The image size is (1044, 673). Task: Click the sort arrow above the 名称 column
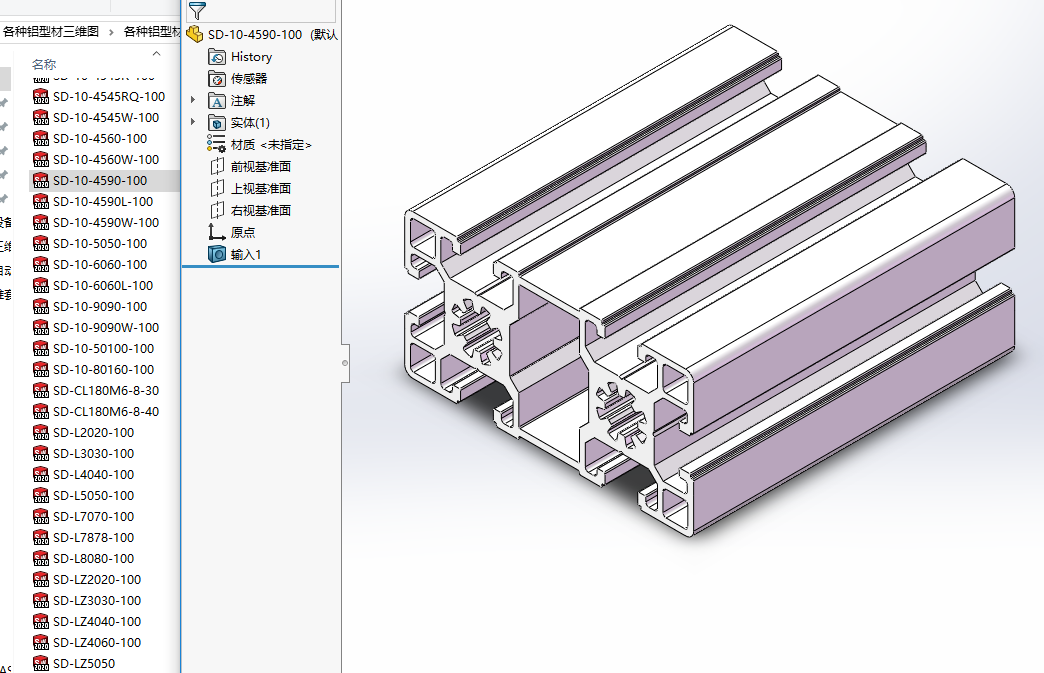[156, 53]
